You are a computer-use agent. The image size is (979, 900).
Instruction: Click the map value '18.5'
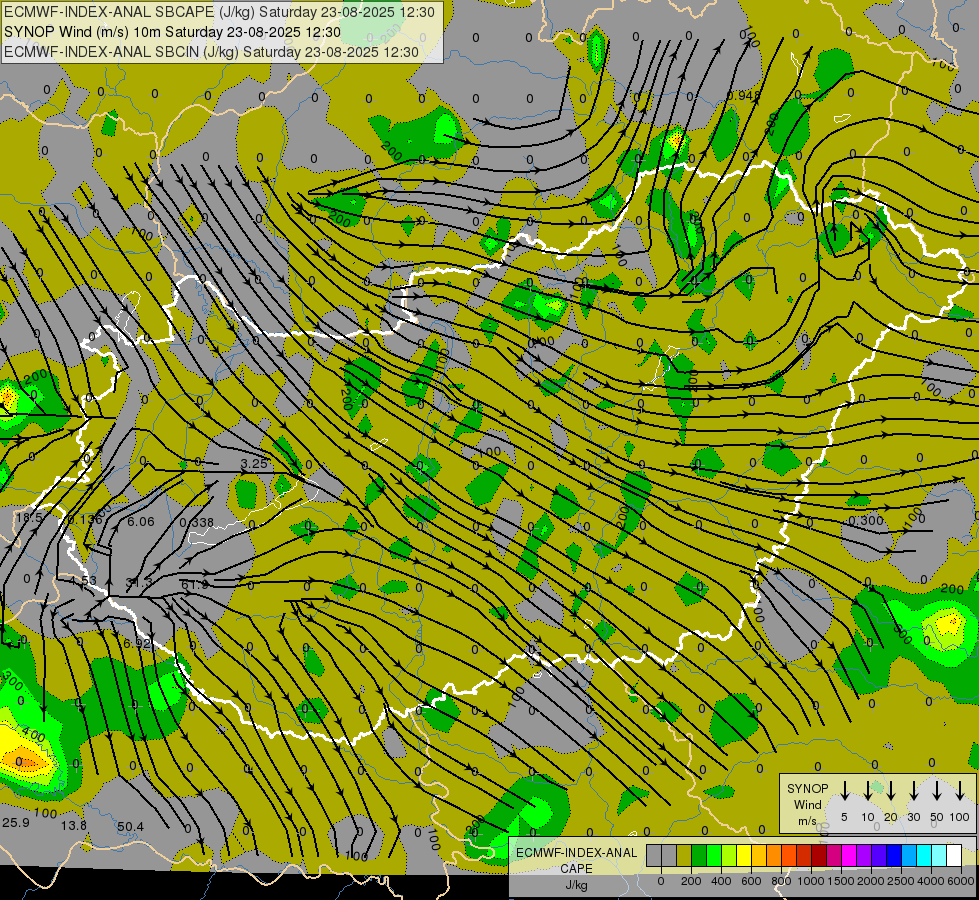pos(29,517)
